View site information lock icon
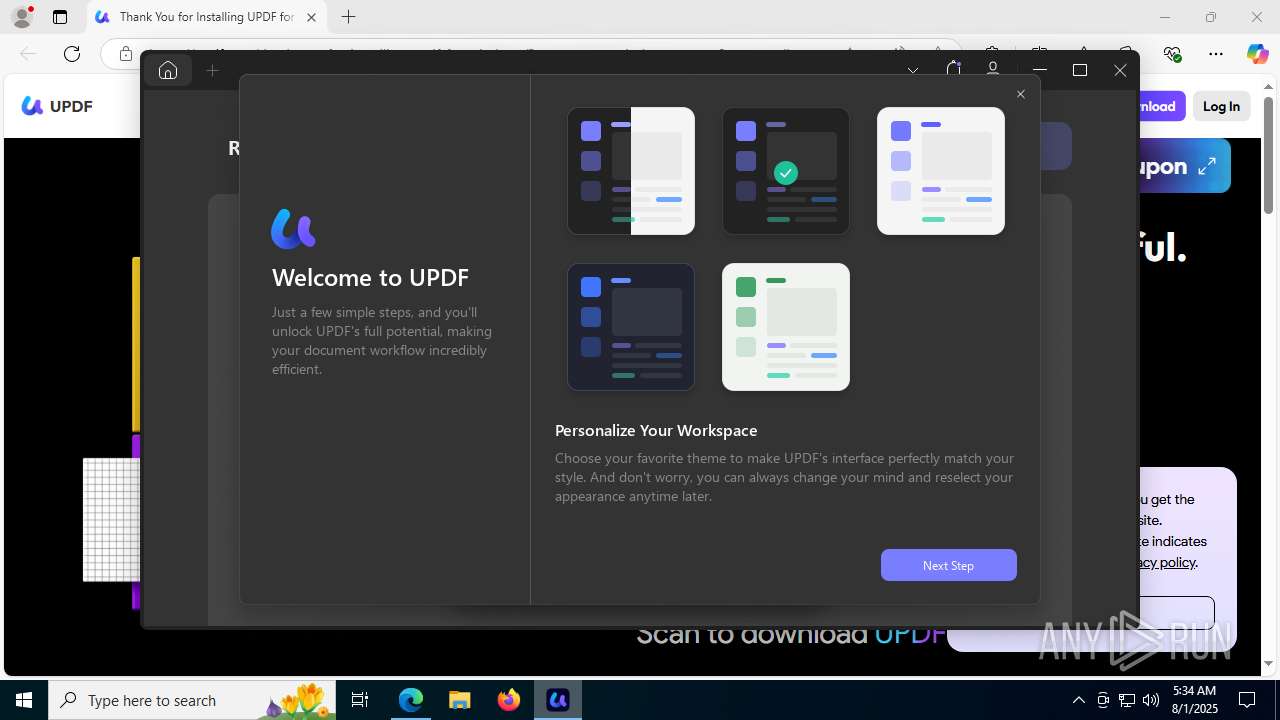This screenshot has height=720, width=1280. coord(125,54)
